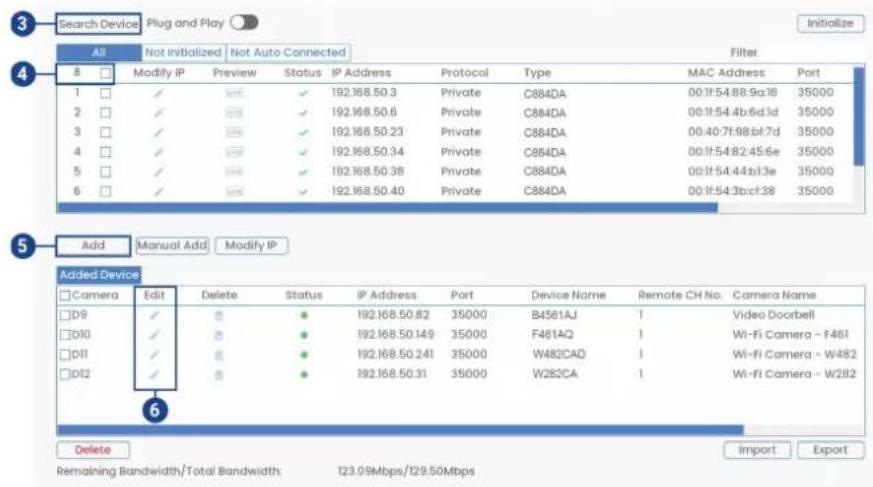Click the red Delete button
Screen dimensions: 873x487
point(93,450)
